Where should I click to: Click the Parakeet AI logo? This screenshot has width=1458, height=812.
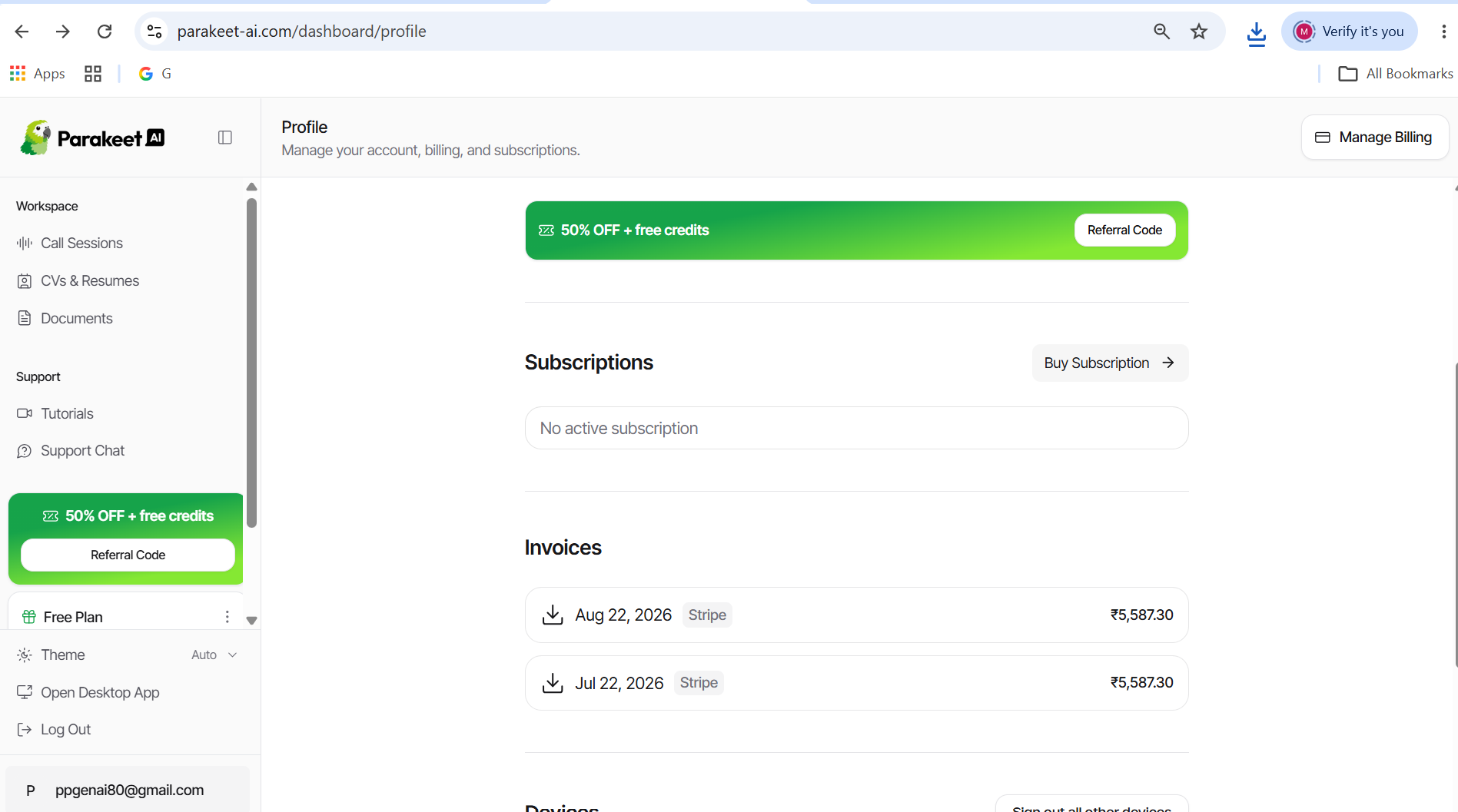92,138
